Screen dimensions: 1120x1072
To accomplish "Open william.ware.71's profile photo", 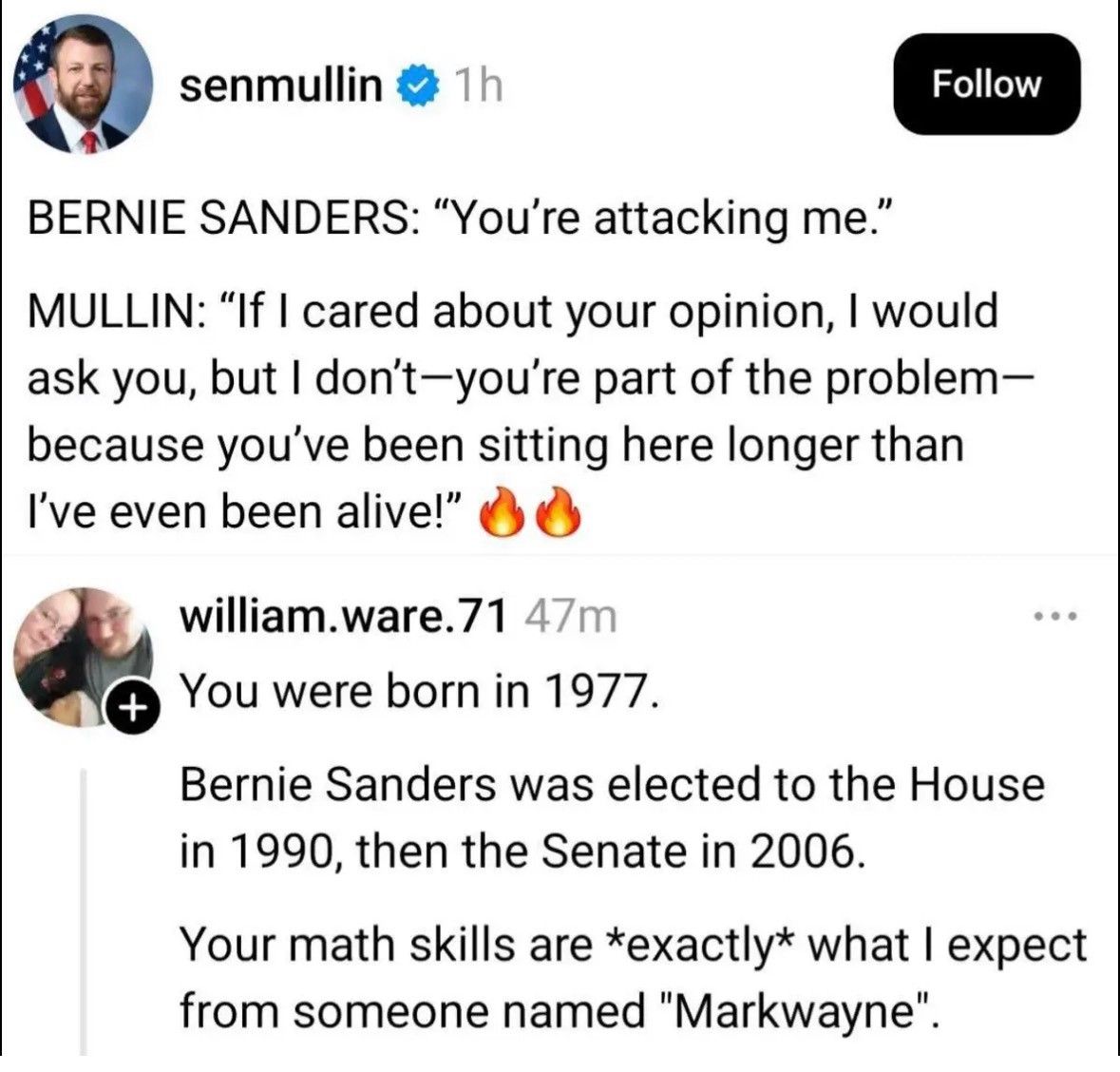I will coord(83,658).
